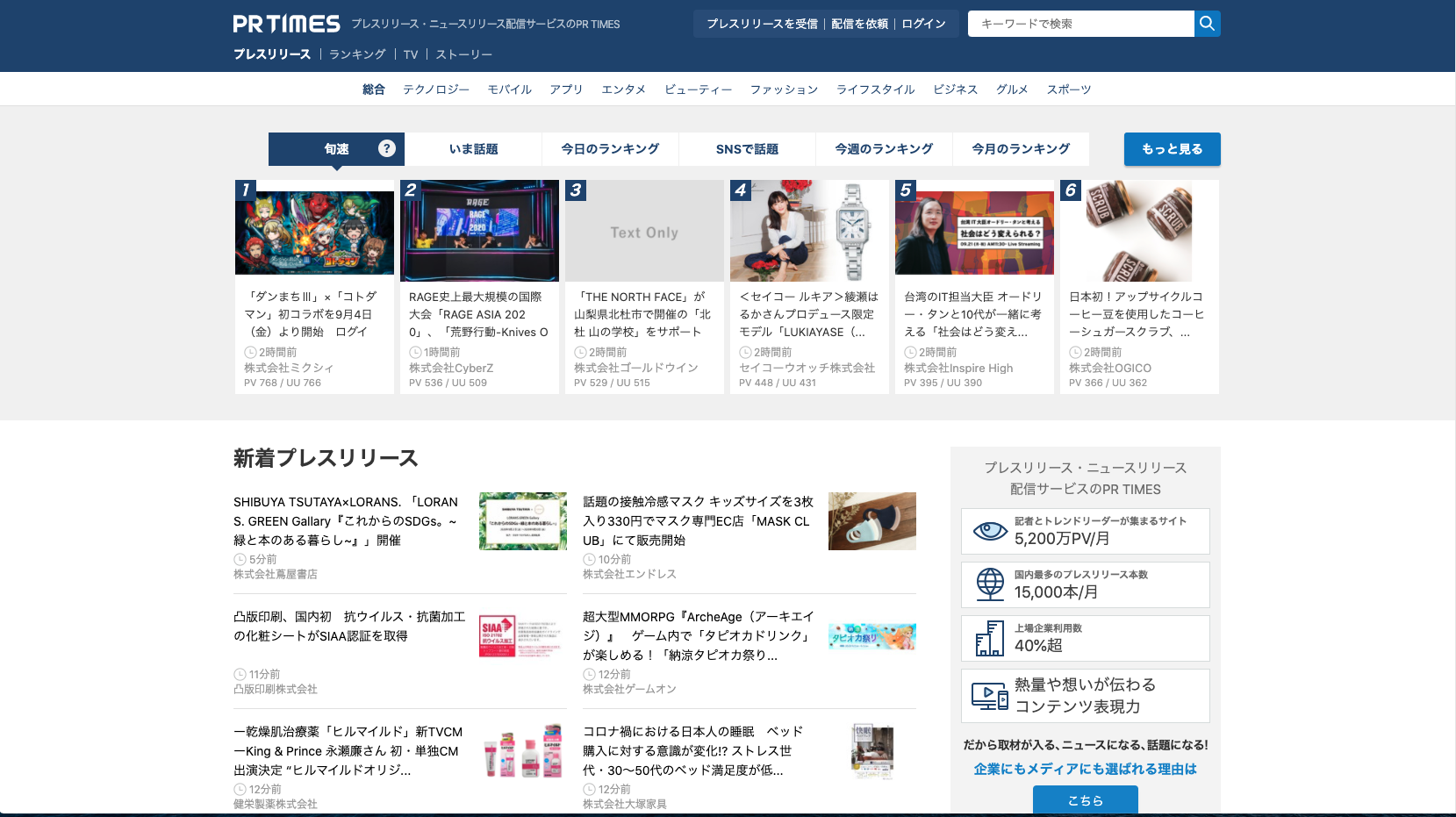Open the テクノロジー category
The width and height of the screenshot is (1456, 817).
(x=436, y=90)
